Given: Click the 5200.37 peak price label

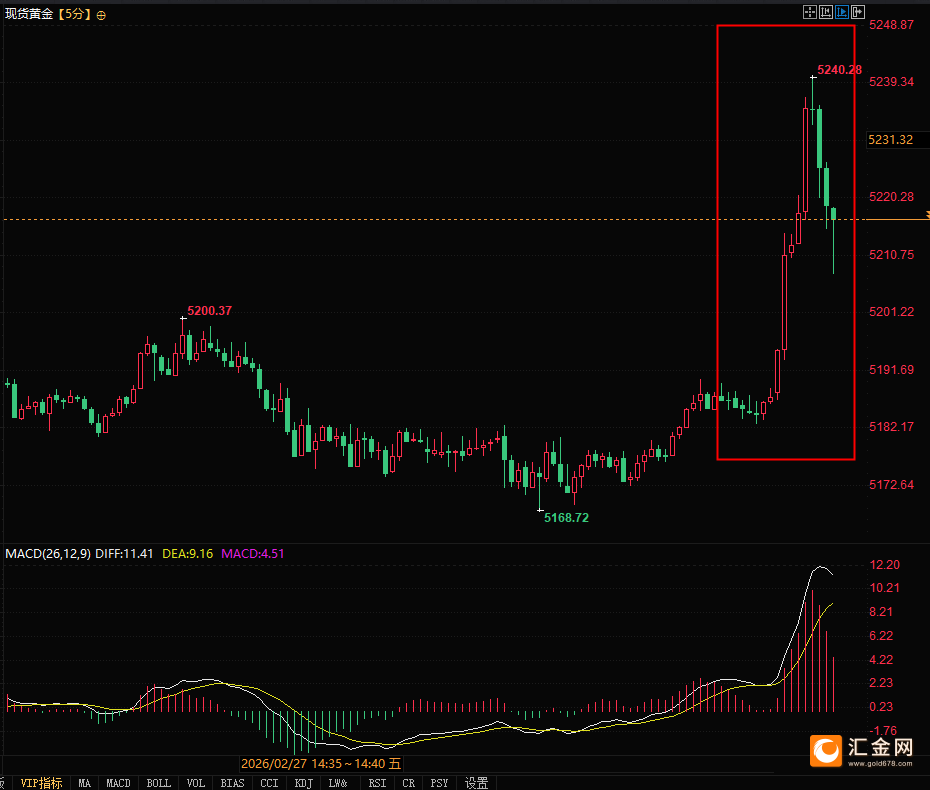Looking at the screenshot, I should click(x=209, y=311).
